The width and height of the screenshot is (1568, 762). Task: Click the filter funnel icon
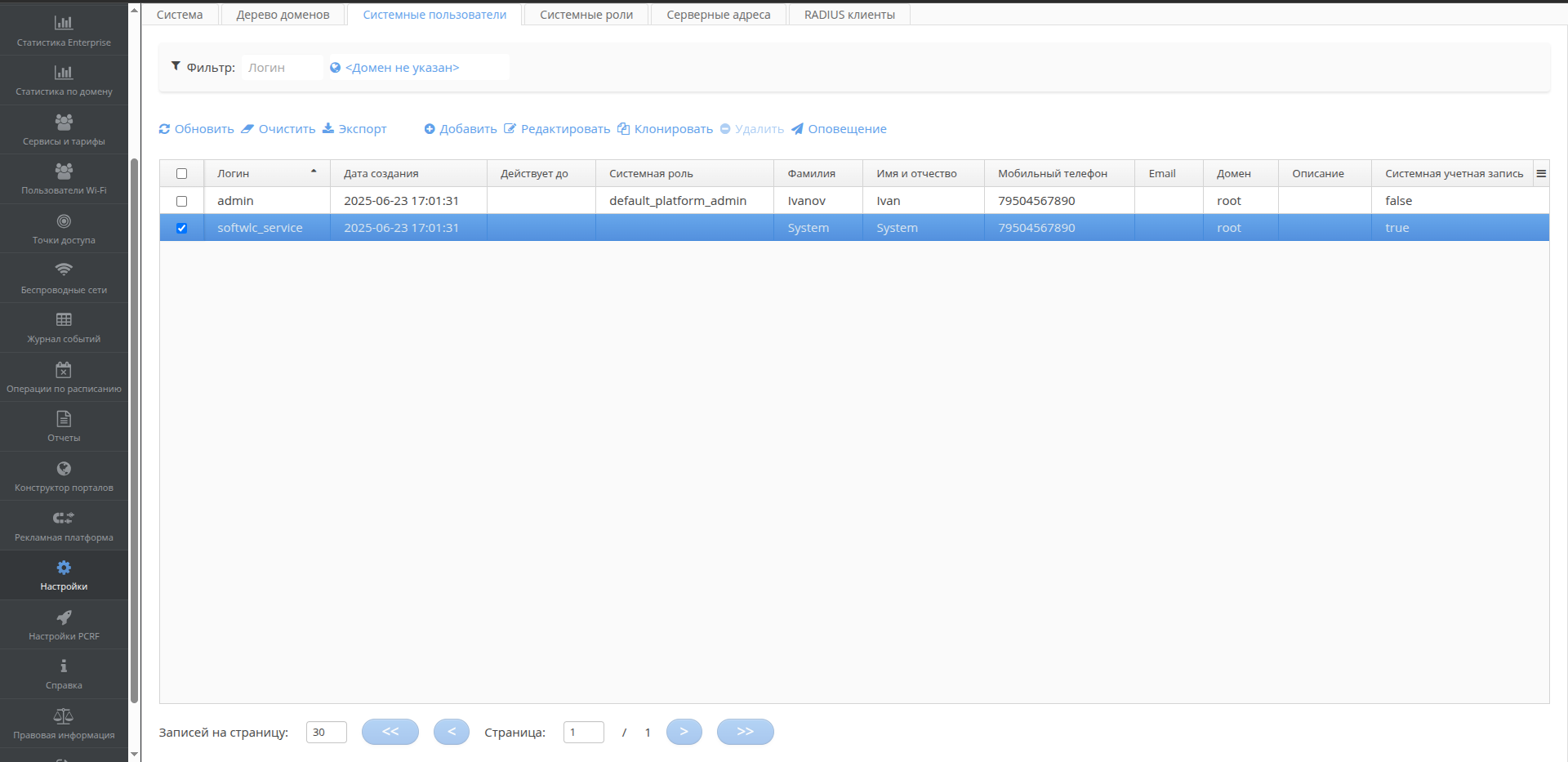click(x=176, y=66)
